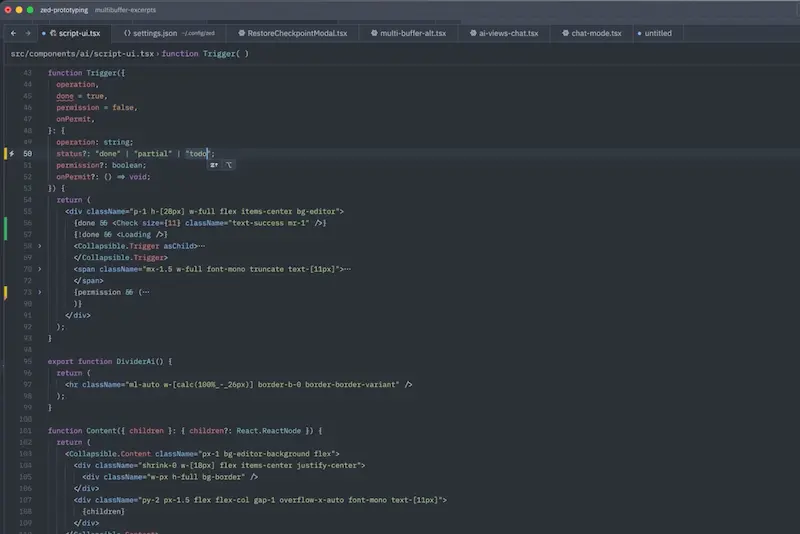
Task: Click the option-key hint icon below line 50
Action: point(229,165)
